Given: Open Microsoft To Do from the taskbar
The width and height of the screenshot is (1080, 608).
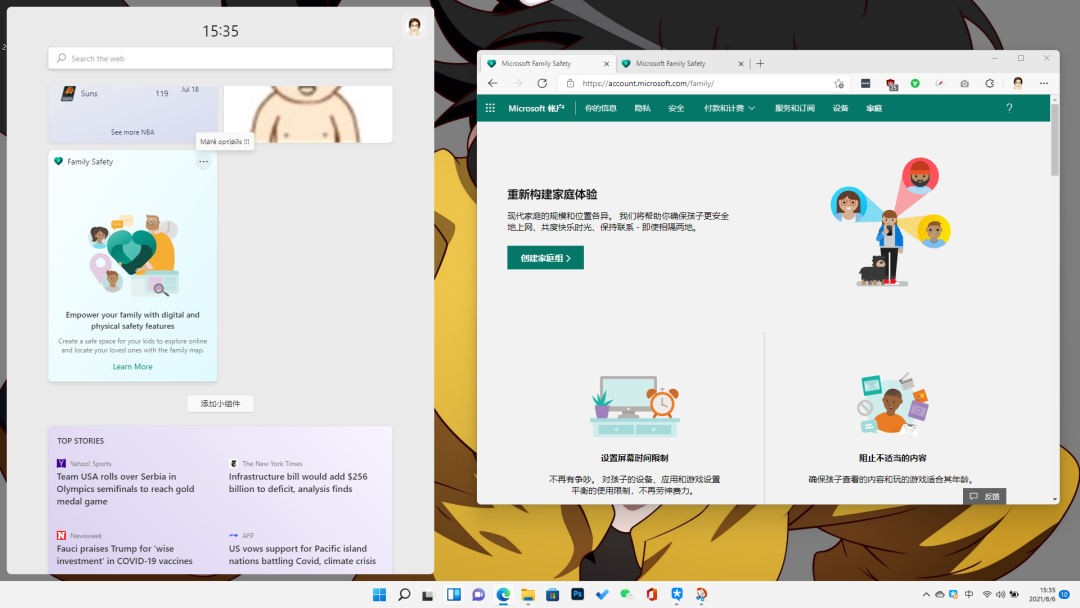Looking at the screenshot, I should pos(602,594).
